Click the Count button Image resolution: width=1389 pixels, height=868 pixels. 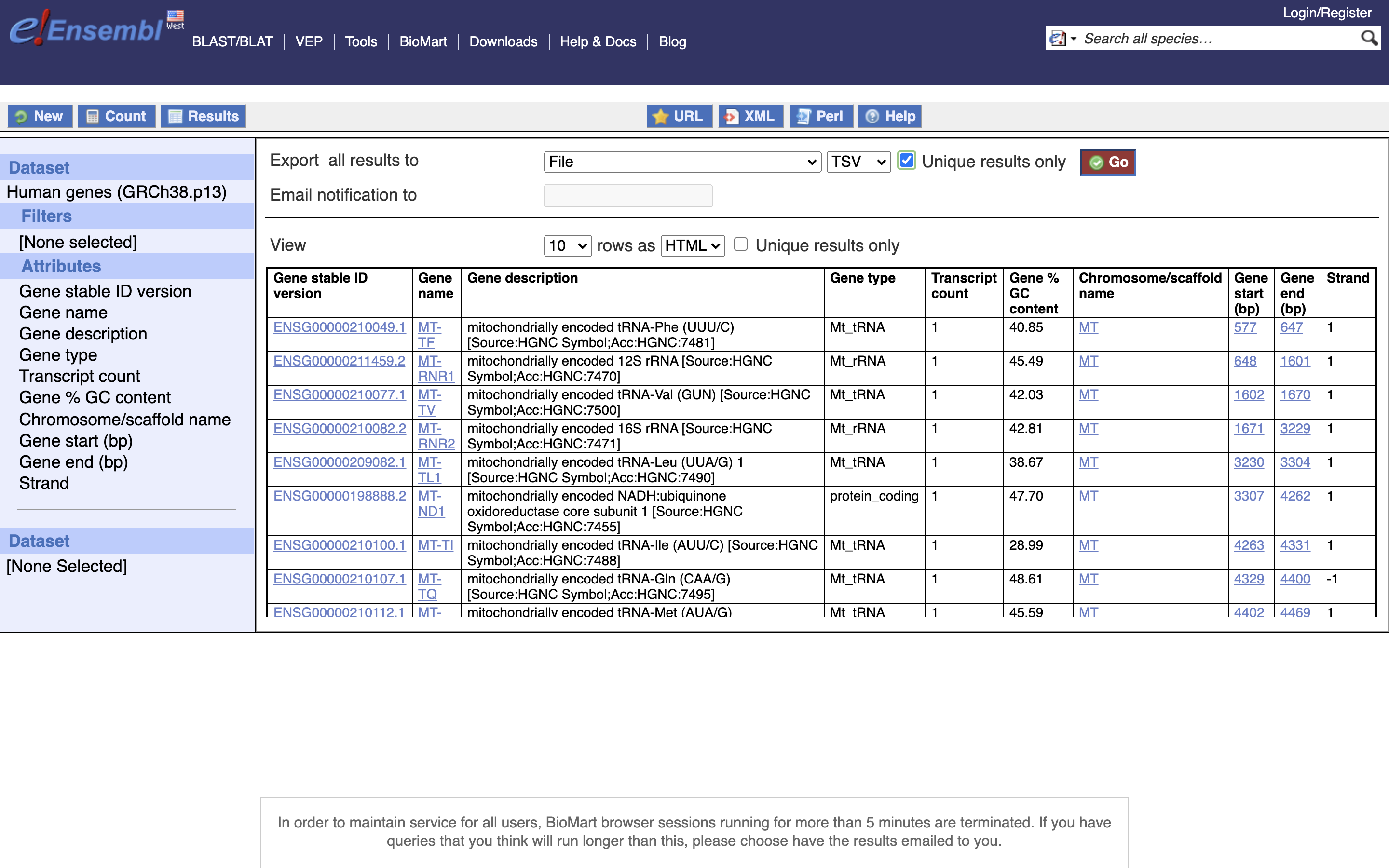point(117,117)
